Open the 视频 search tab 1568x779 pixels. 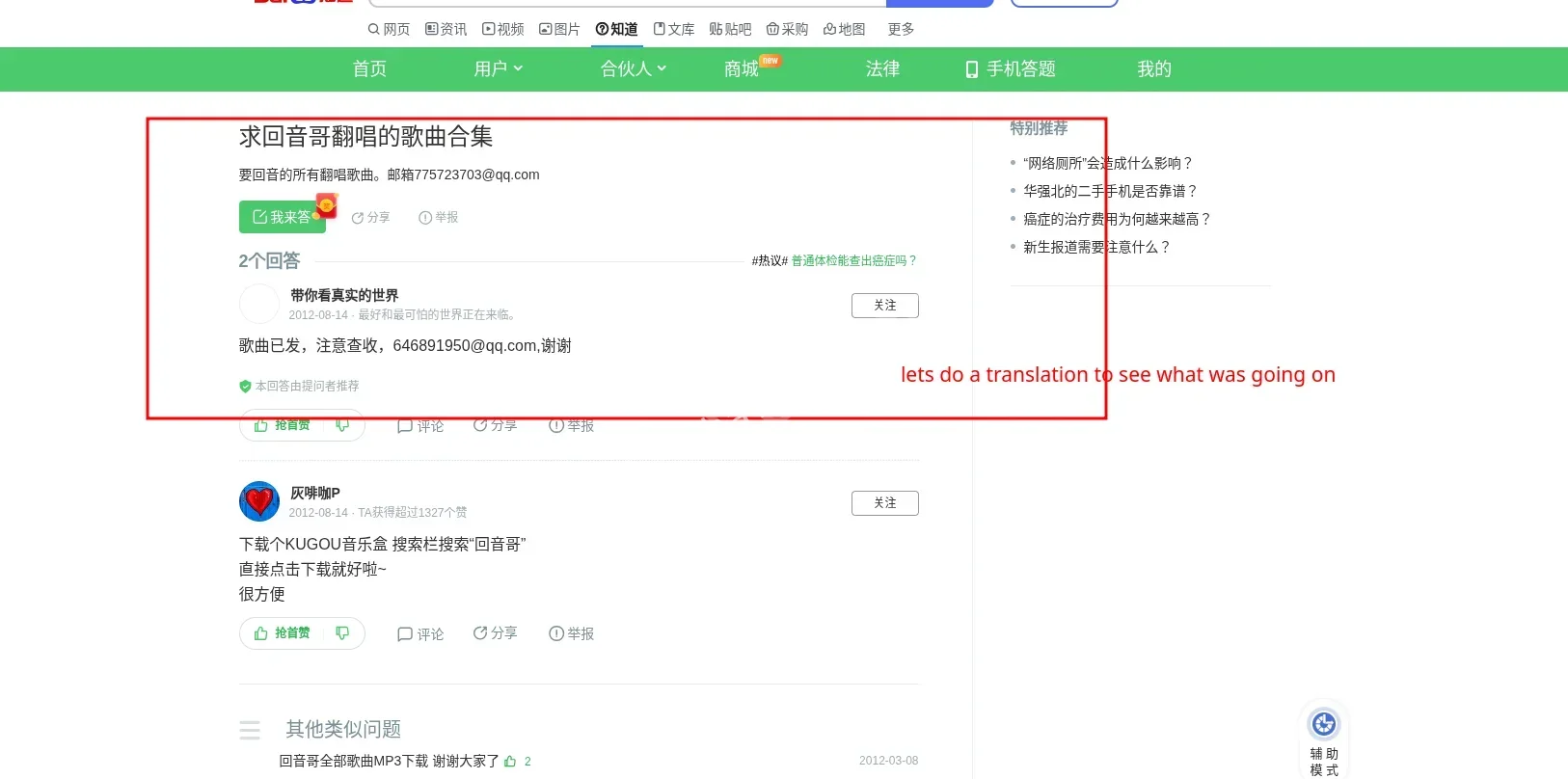click(503, 29)
